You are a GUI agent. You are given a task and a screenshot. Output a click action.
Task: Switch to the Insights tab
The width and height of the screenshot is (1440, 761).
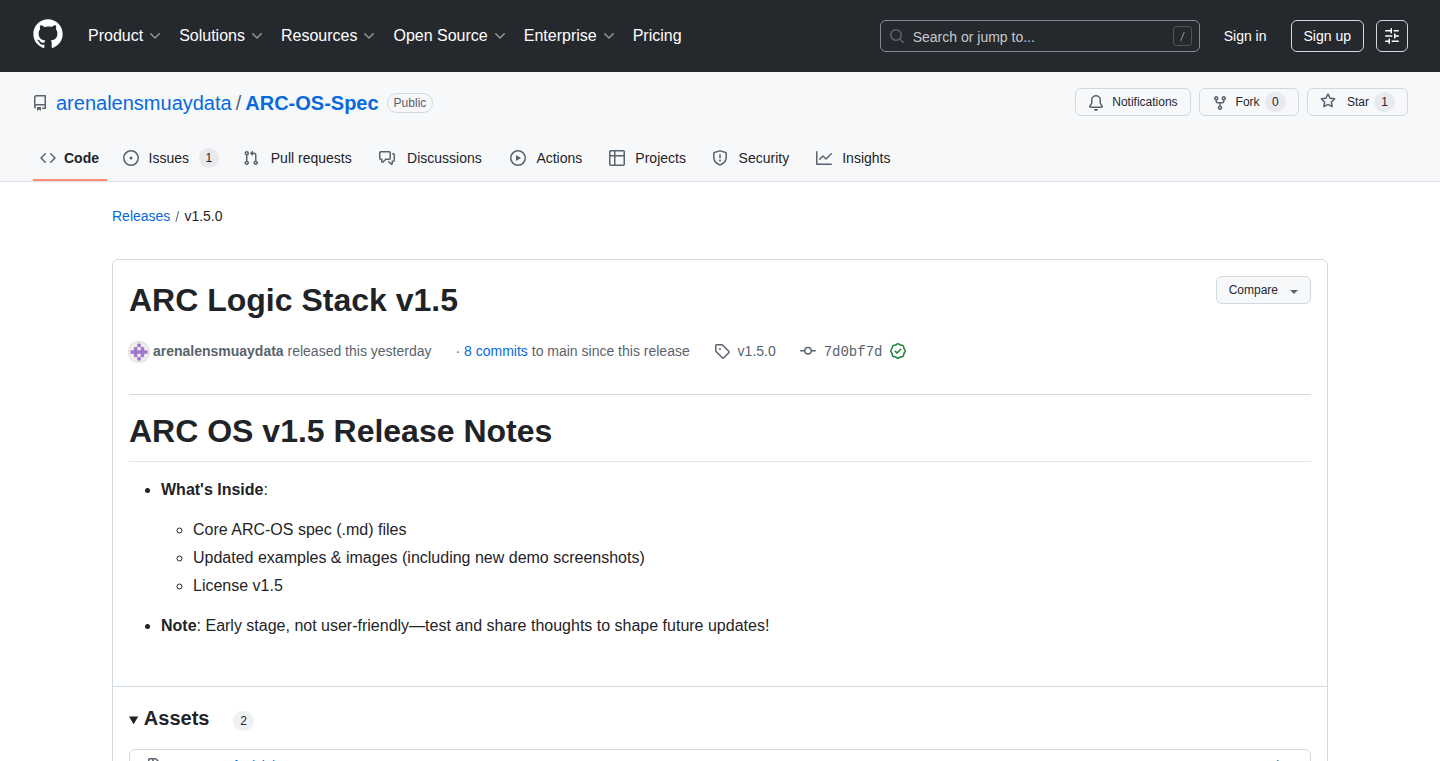pos(853,158)
